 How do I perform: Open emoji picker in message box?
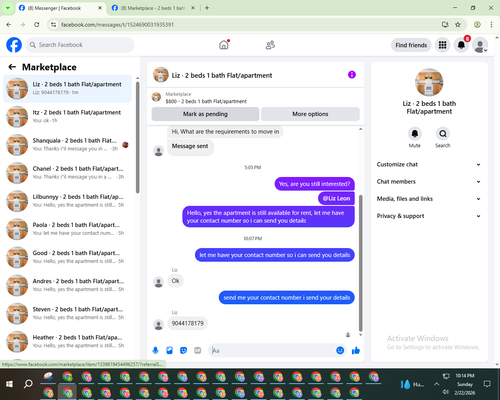pos(340,350)
